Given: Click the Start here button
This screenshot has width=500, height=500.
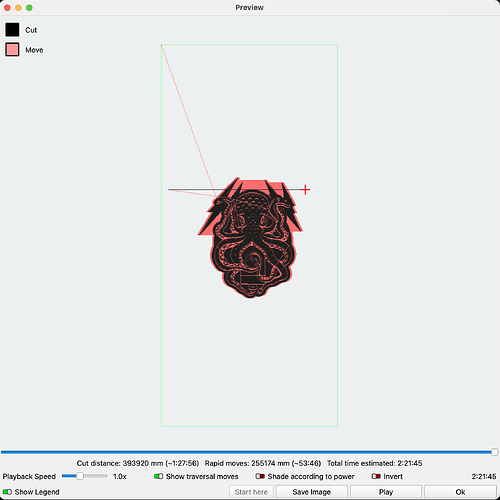Looking at the screenshot, I should coord(251,492).
